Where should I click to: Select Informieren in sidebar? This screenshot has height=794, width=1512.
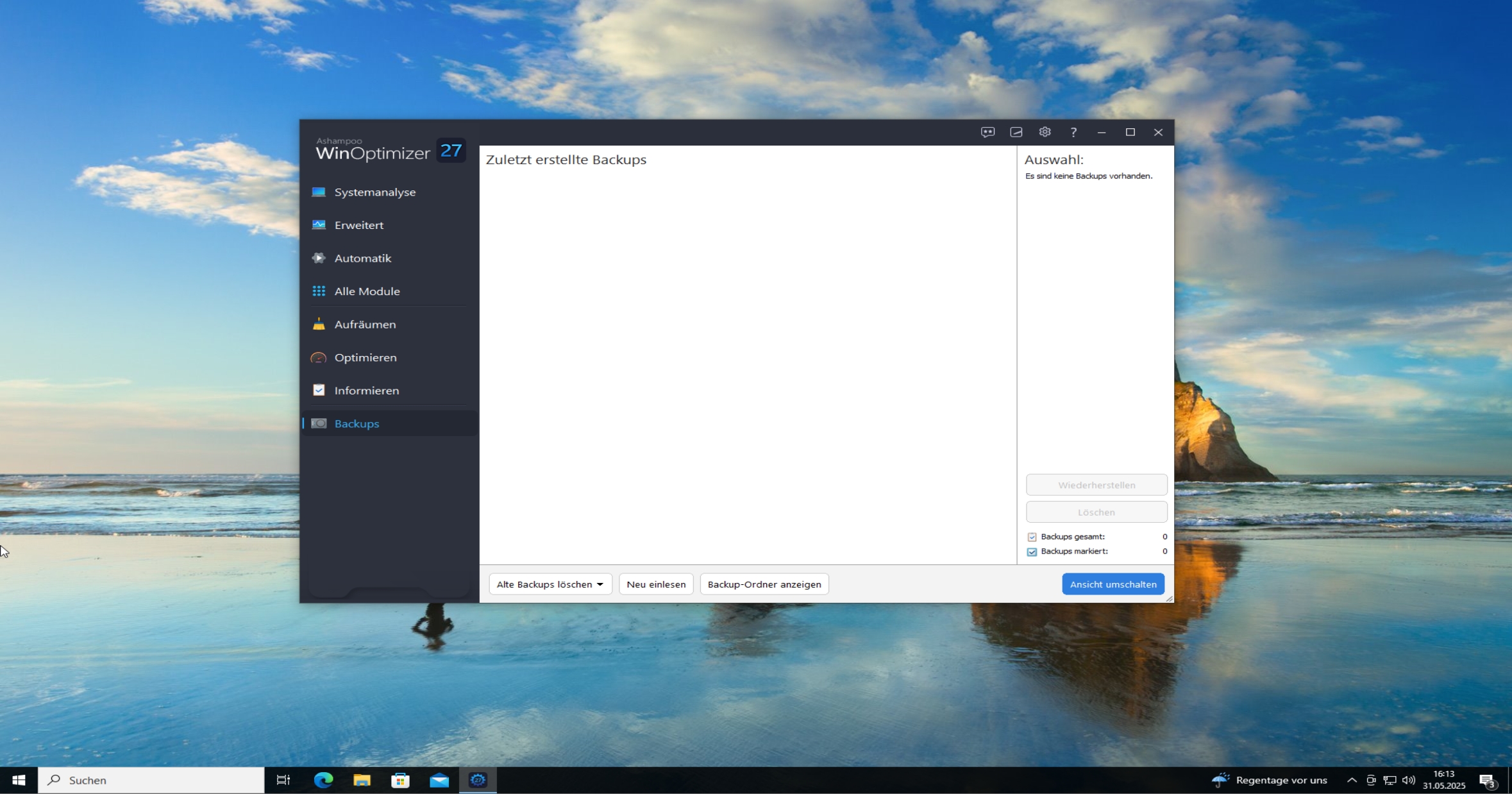point(391,390)
